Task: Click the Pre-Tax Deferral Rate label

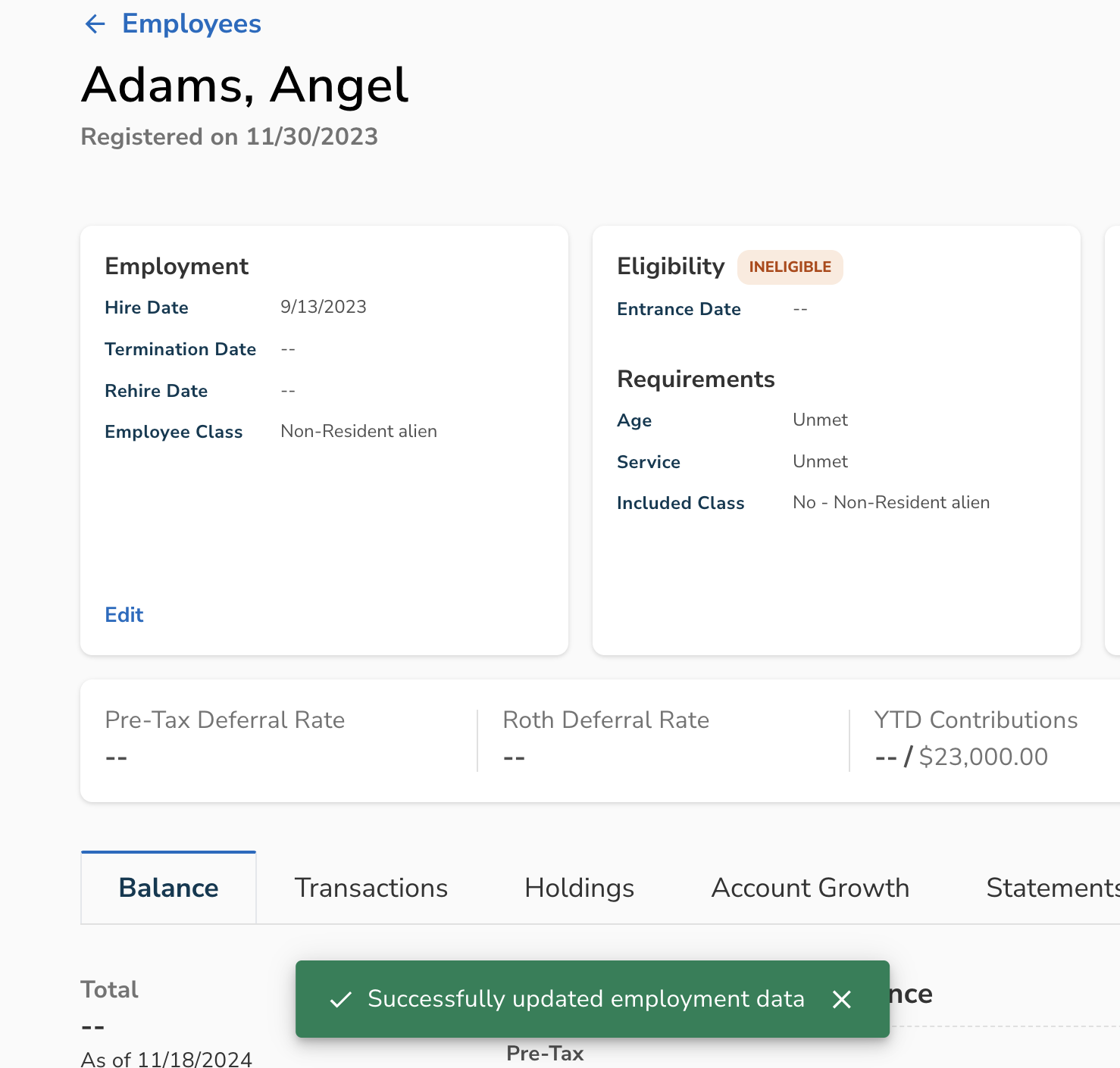Action: coord(225,720)
